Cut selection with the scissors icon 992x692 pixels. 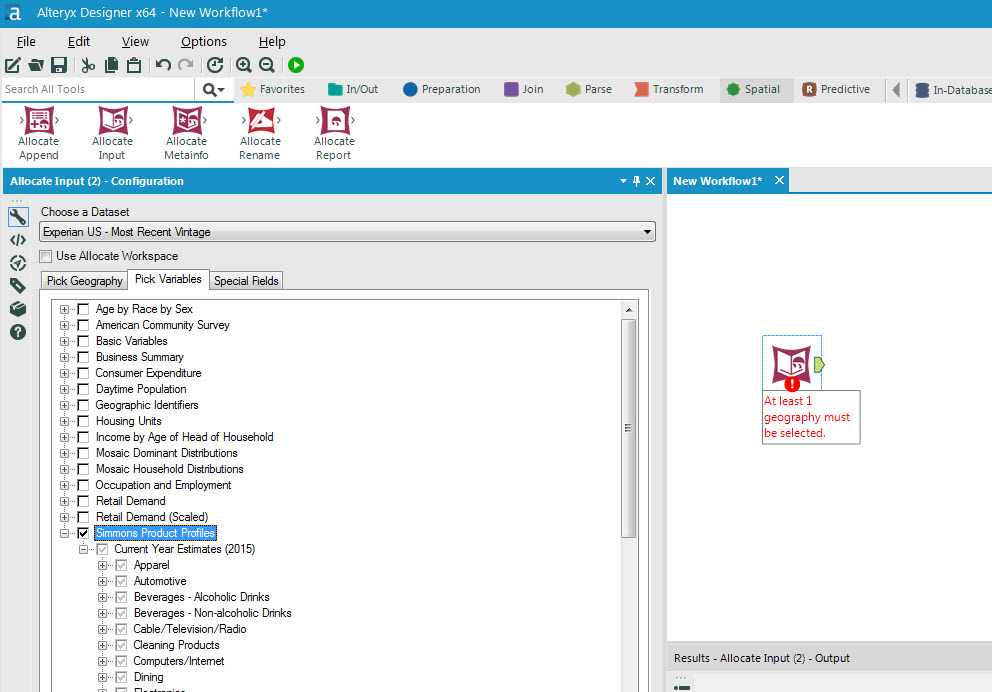pyautogui.click(x=88, y=65)
